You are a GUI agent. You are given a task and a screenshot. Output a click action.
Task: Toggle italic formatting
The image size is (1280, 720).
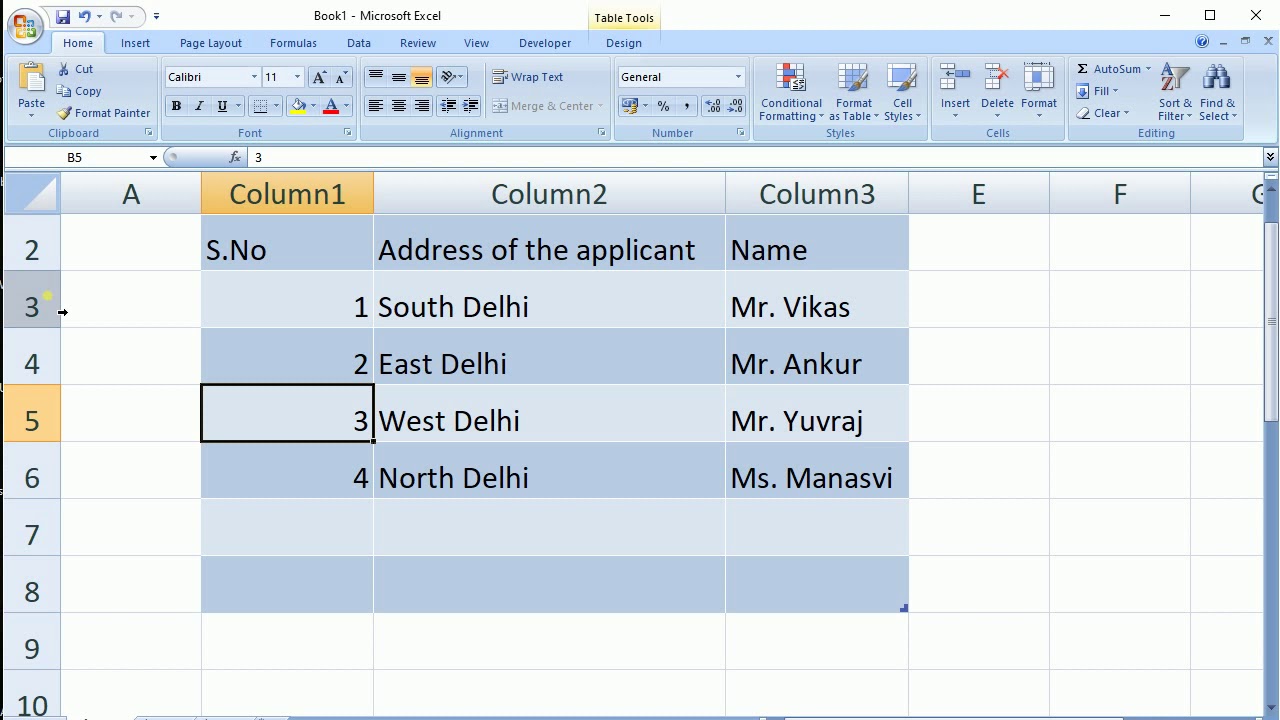click(199, 106)
